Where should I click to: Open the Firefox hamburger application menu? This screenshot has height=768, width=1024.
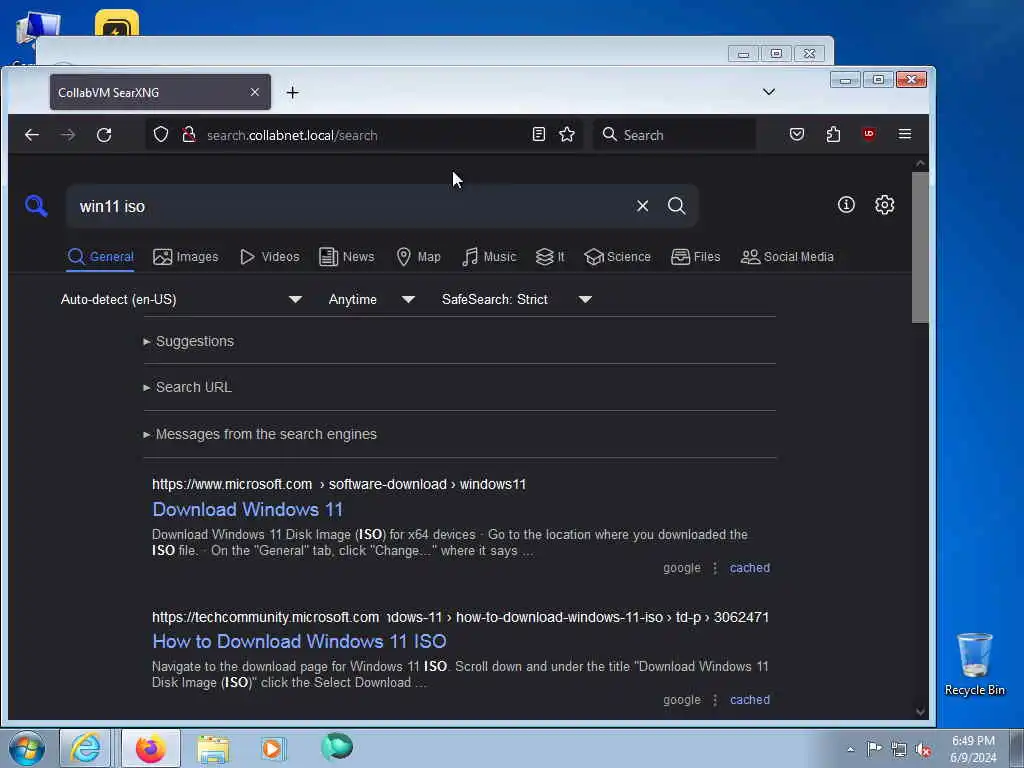[904, 134]
